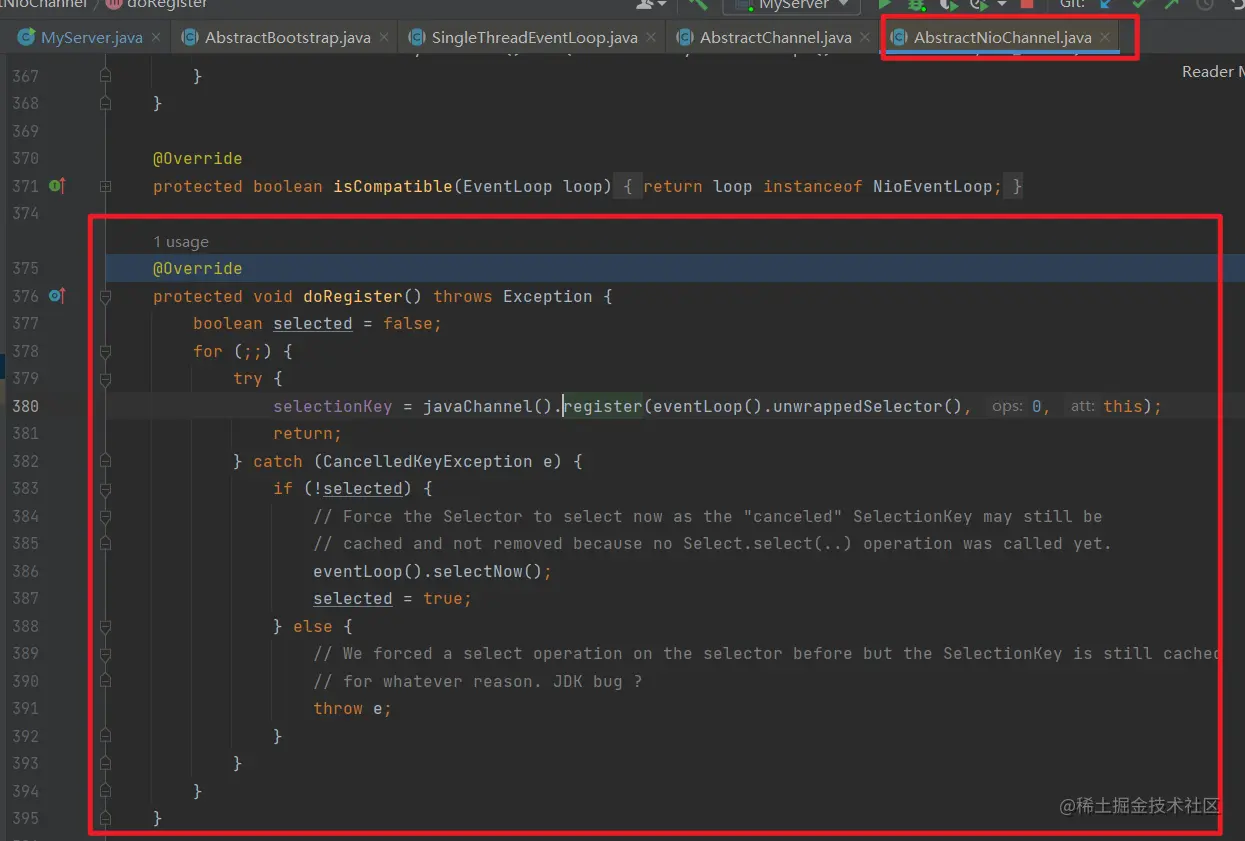This screenshot has height=841, width=1245.
Task: Click the fold end marker at line 393
Action: pos(105,763)
